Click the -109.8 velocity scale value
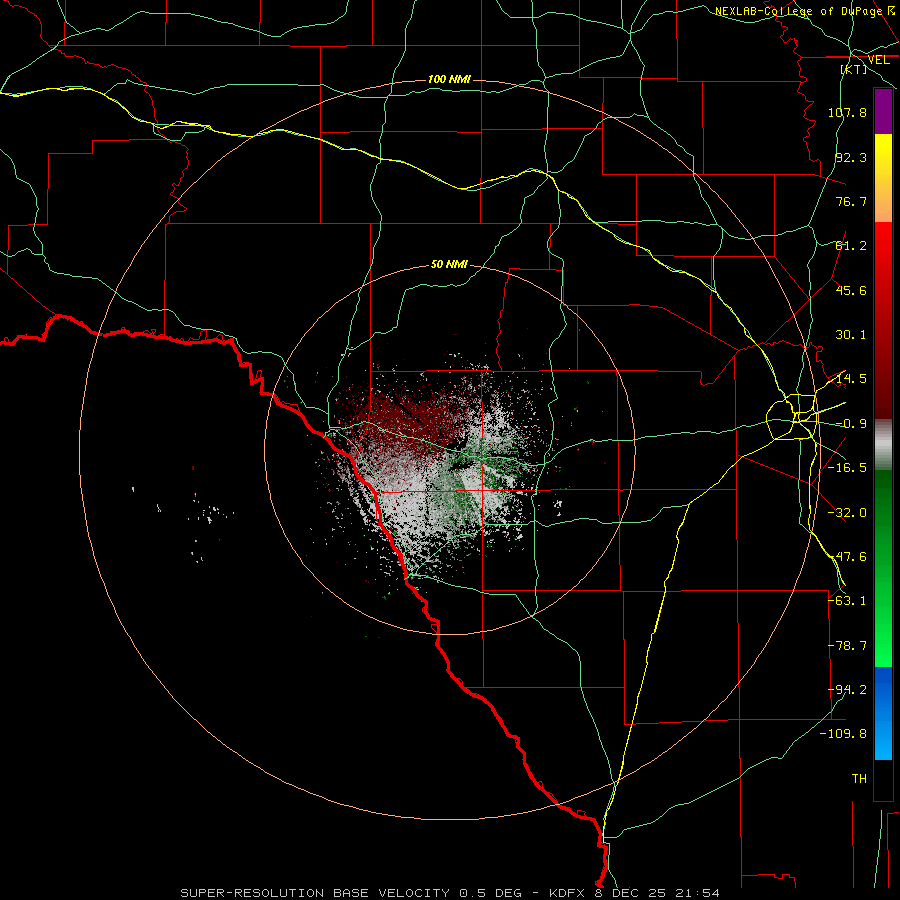900x900 pixels. (x=843, y=734)
